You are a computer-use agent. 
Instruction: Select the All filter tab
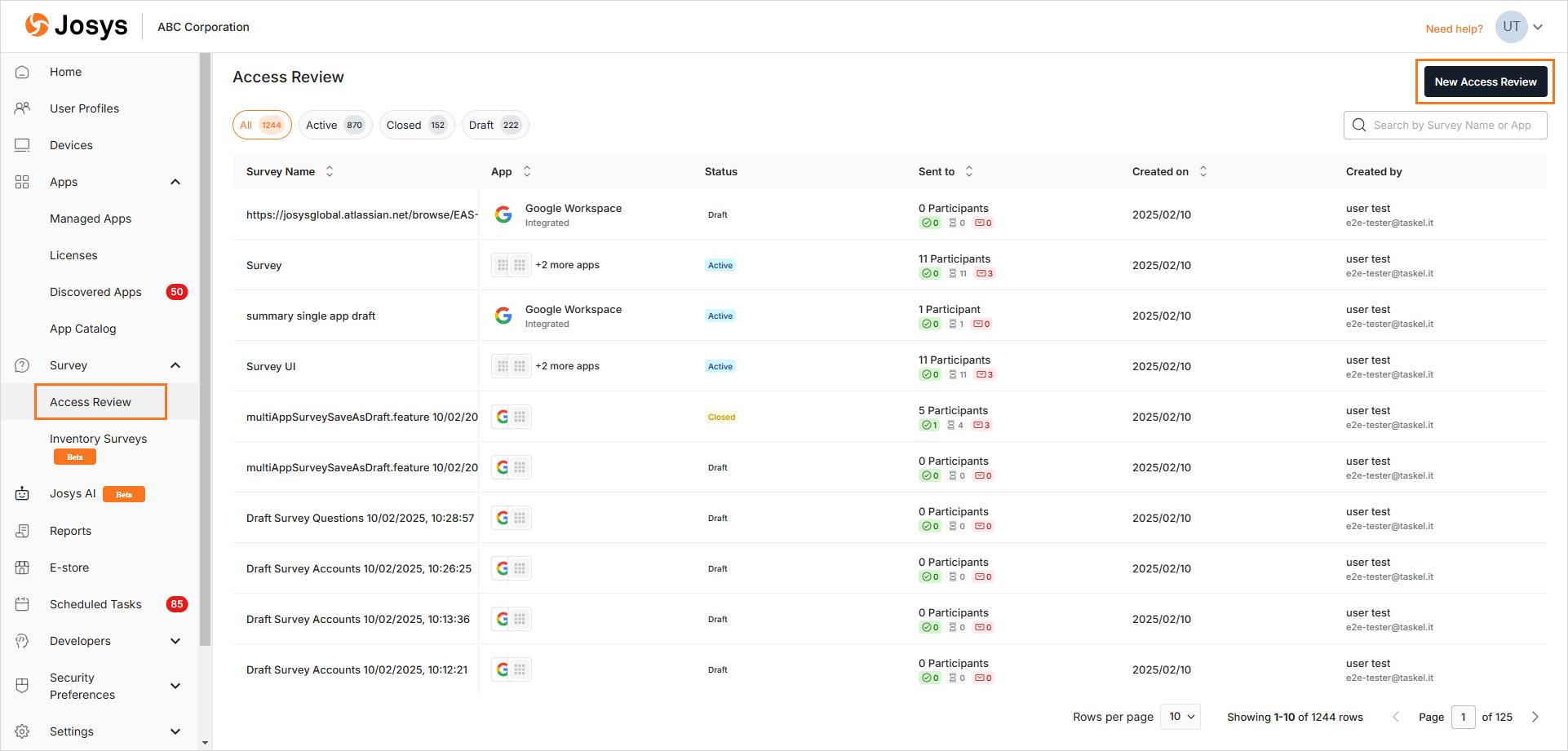[x=262, y=125]
